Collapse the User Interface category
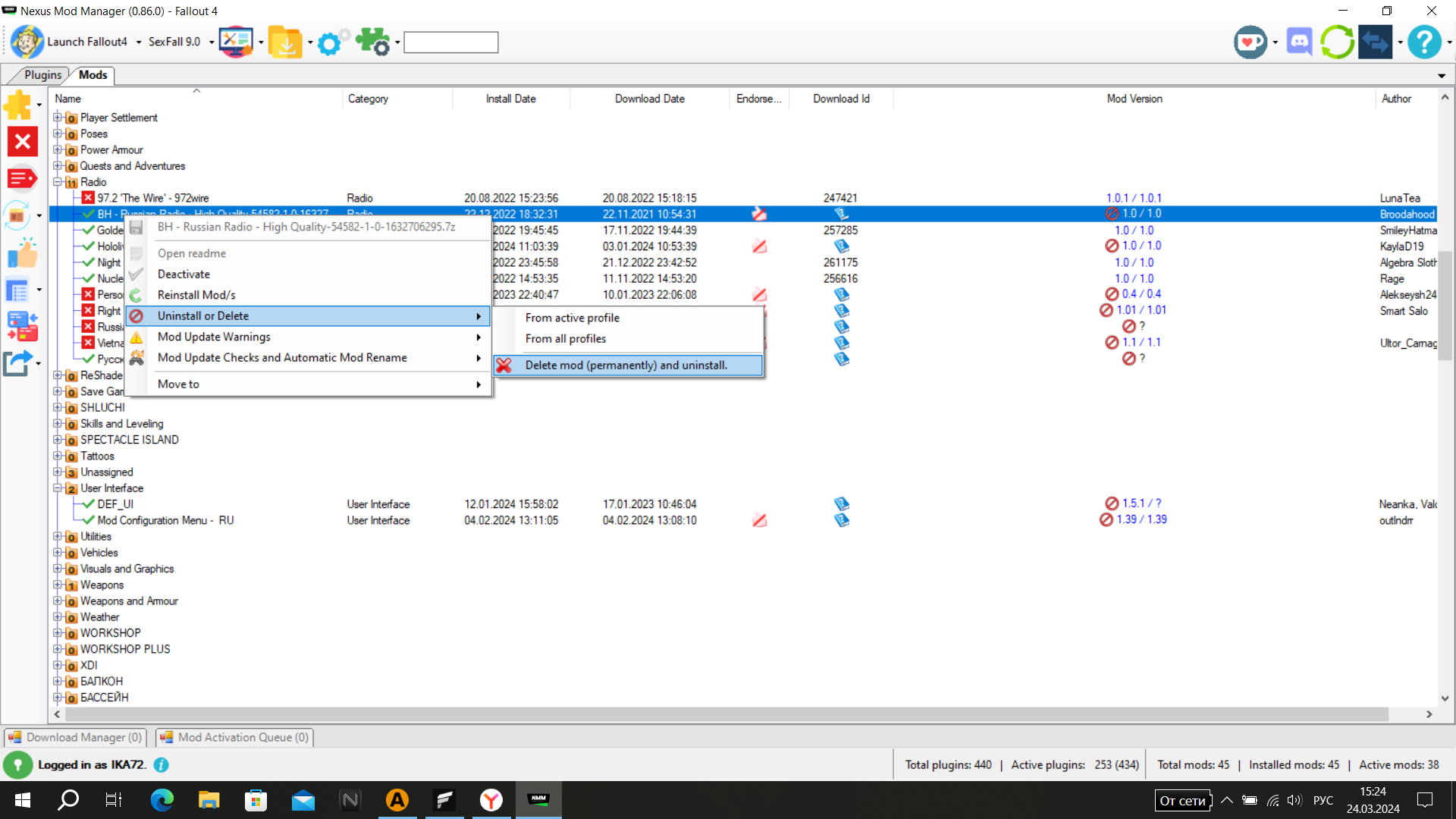 pyautogui.click(x=58, y=488)
